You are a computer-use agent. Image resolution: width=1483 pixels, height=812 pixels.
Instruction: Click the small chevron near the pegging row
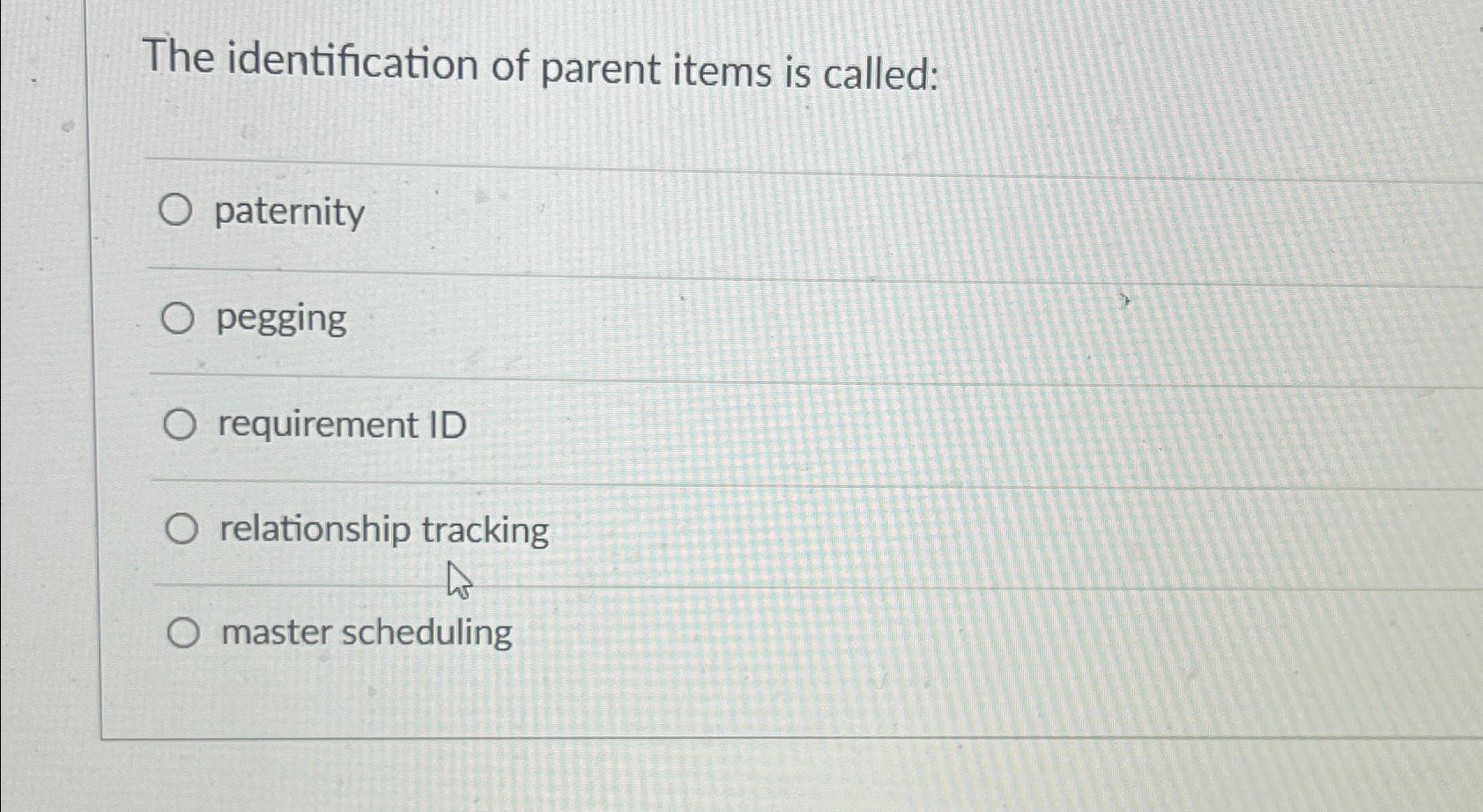point(1126,300)
